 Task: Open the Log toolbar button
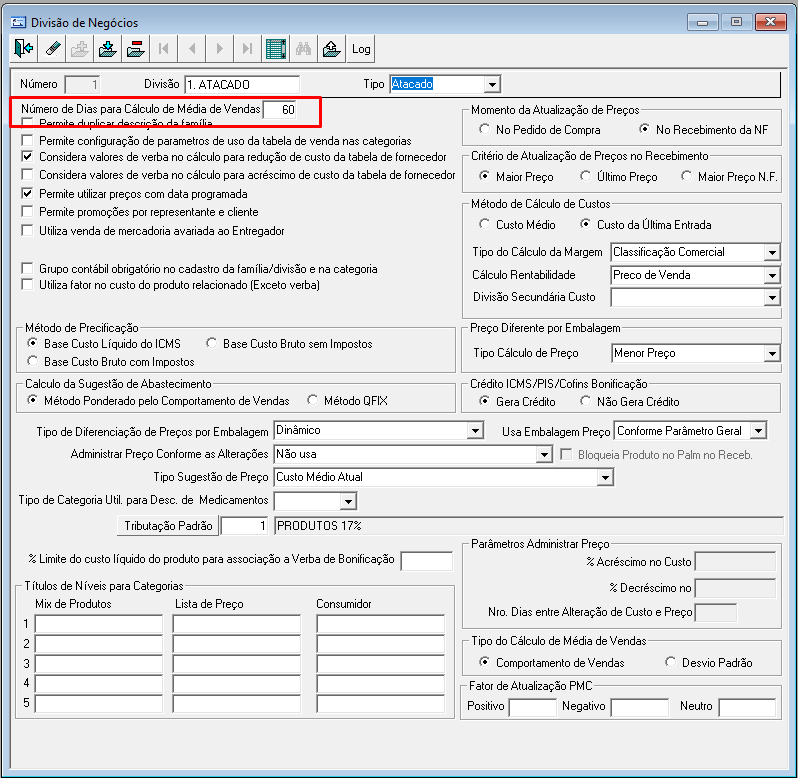click(x=361, y=49)
